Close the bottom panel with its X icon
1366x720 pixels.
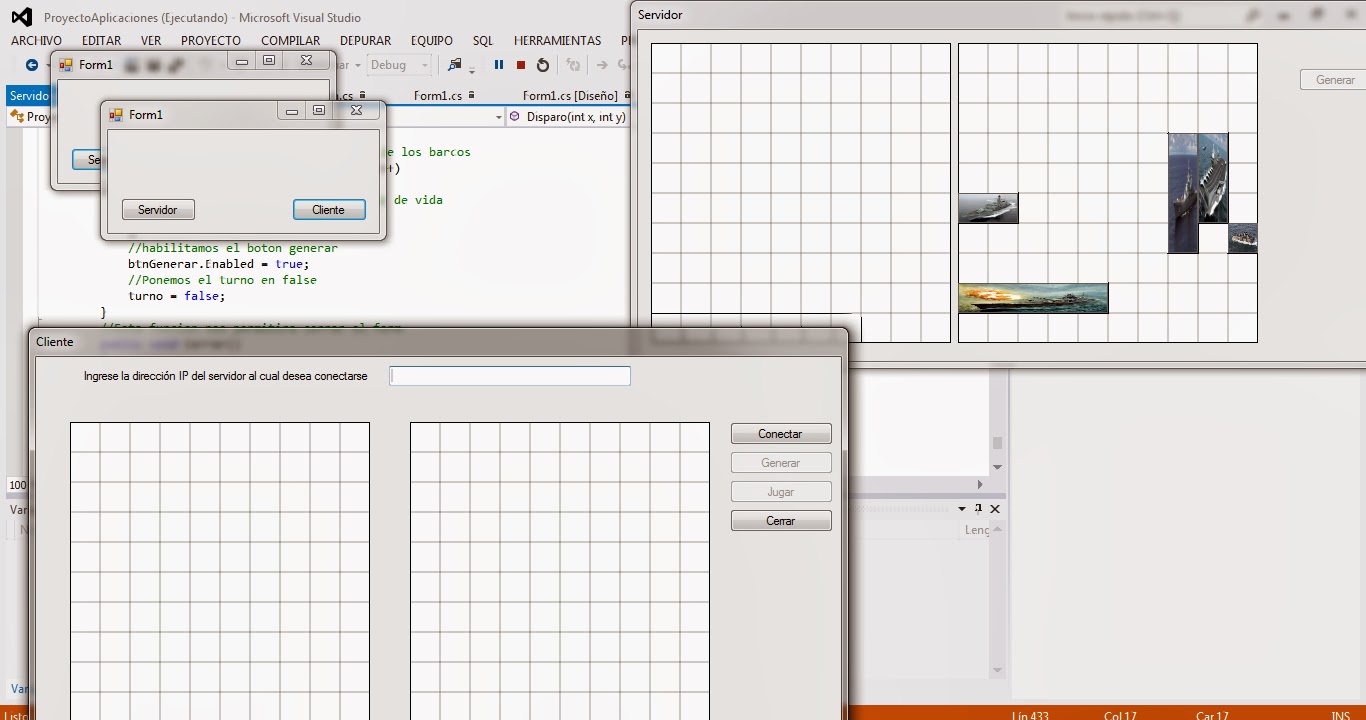[995, 509]
